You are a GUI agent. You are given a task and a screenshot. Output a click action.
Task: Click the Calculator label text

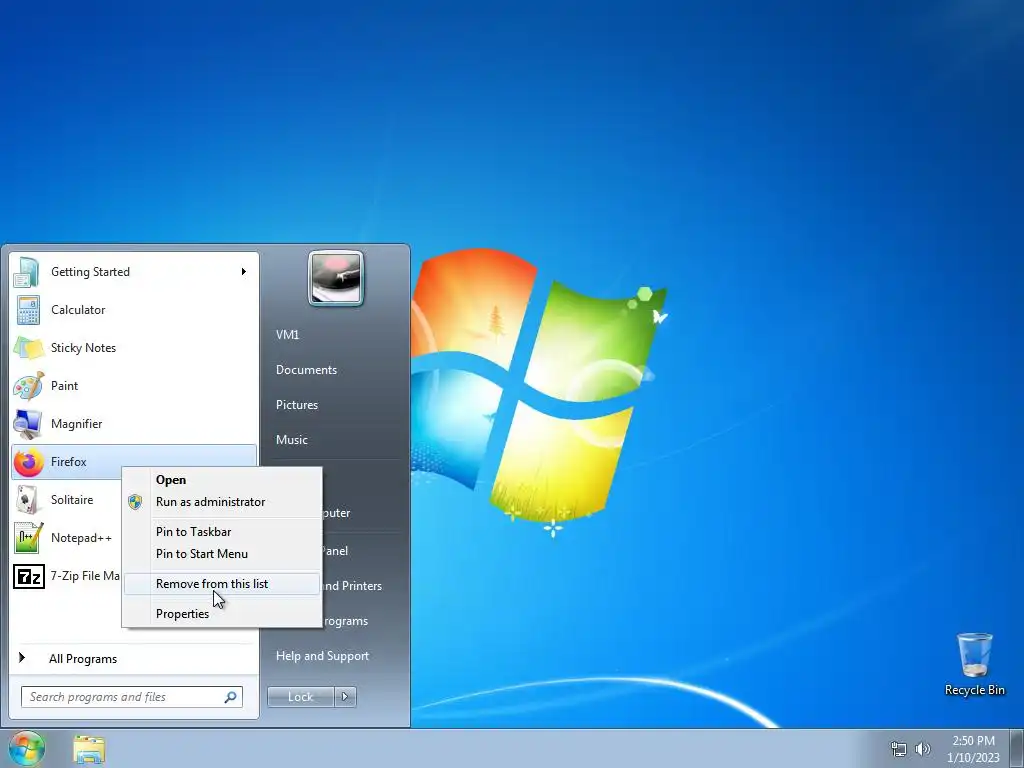tap(78, 310)
